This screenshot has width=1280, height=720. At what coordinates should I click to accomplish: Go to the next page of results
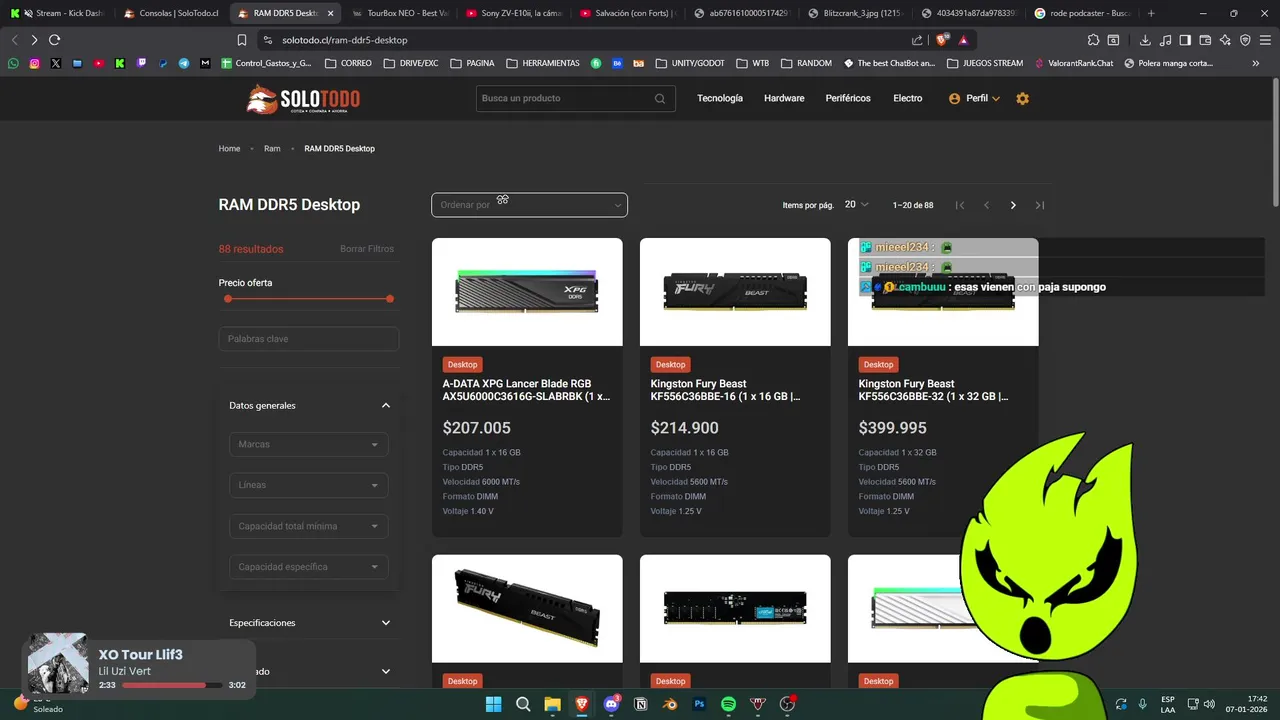(1013, 205)
